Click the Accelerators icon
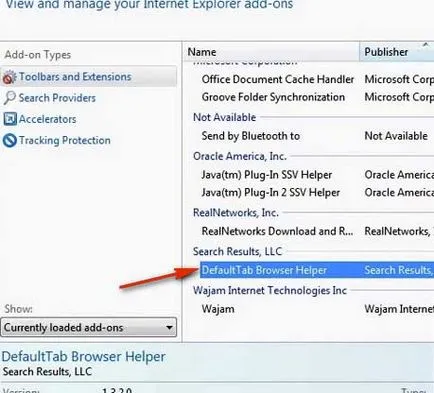Screen dimensions: 434x393 pyautogui.click(x=10, y=119)
